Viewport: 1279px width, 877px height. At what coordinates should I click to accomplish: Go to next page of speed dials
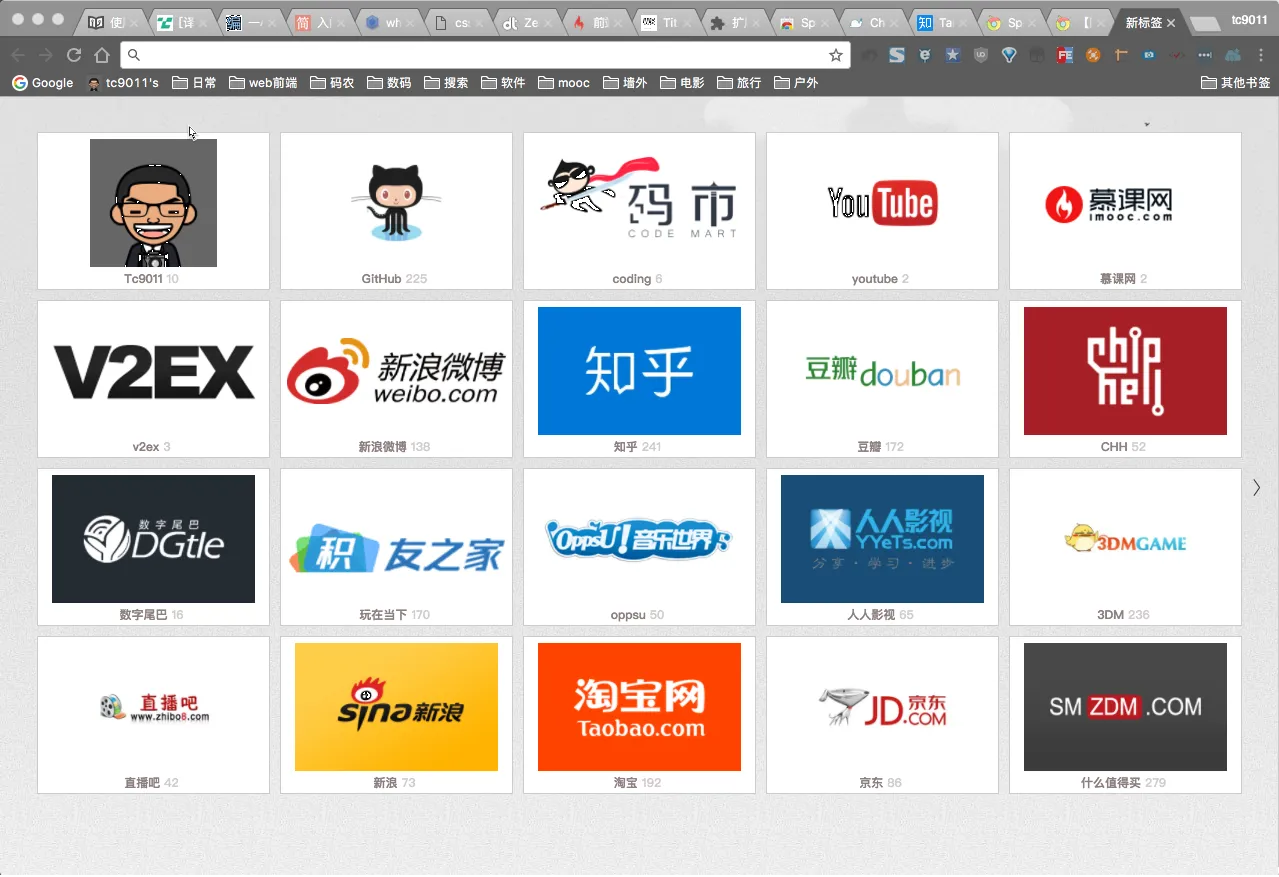[x=1257, y=487]
